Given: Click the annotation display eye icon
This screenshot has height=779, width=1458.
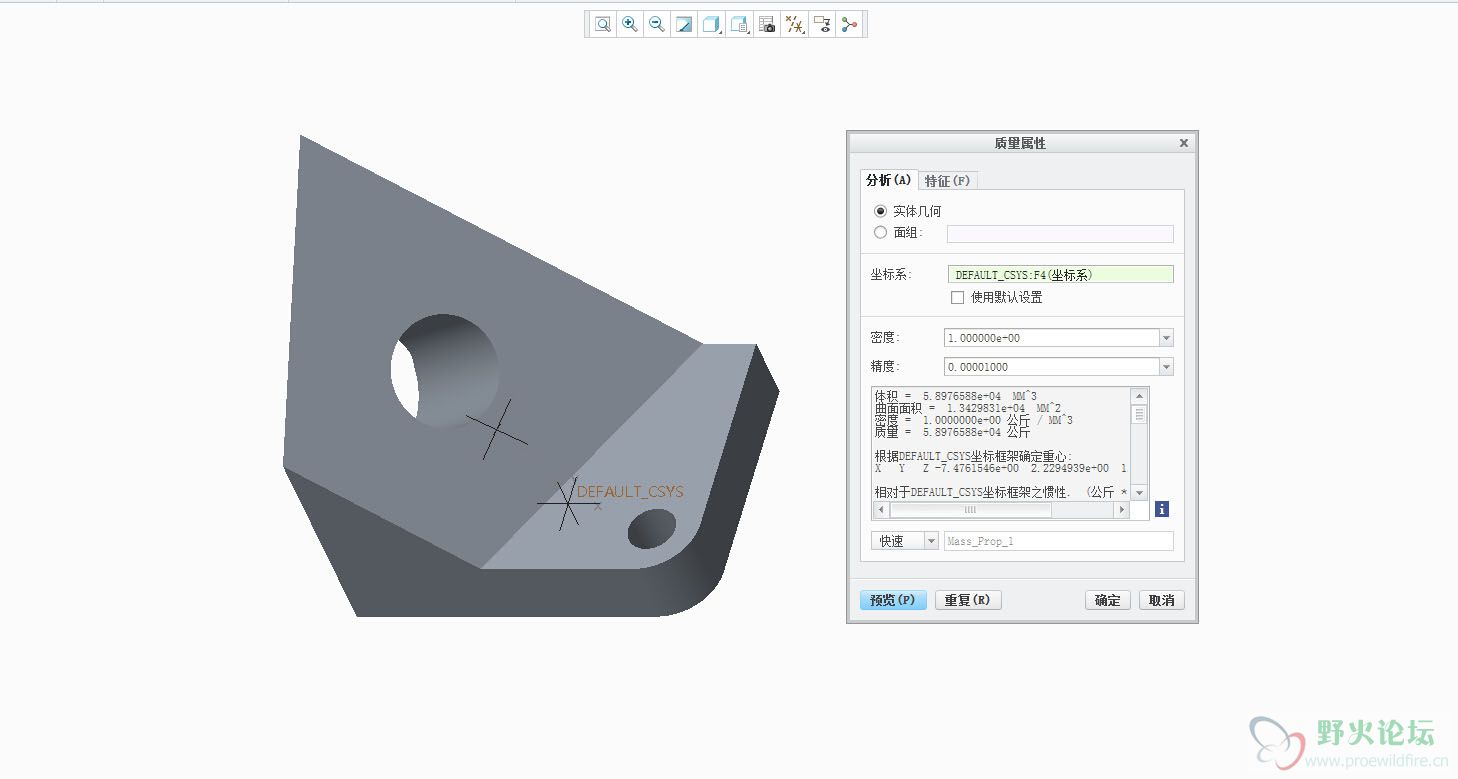Looking at the screenshot, I should (x=822, y=25).
